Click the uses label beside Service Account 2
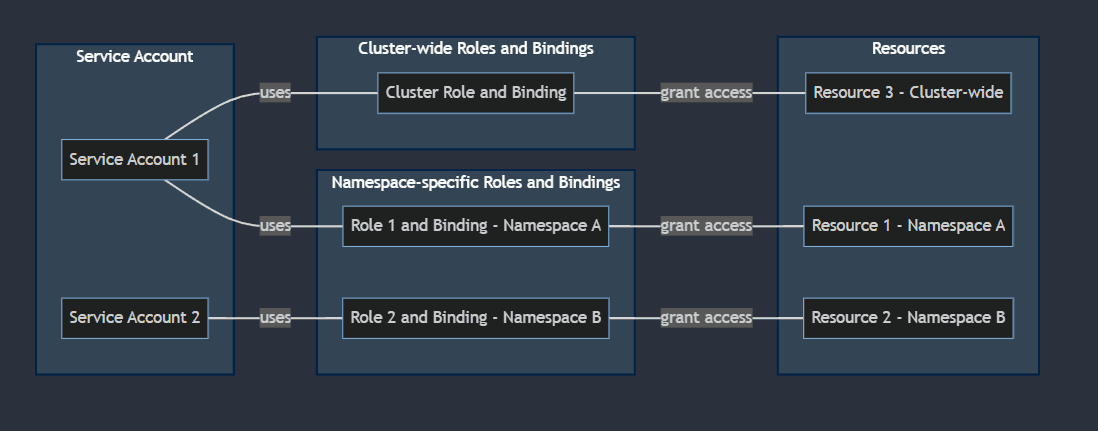1098x431 pixels. tap(275, 318)
